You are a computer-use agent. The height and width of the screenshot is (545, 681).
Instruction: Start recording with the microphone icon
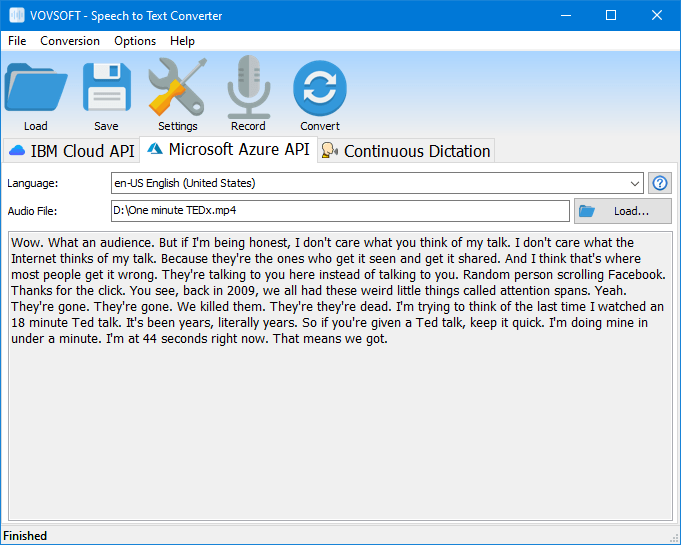click(x=248, y=90)
